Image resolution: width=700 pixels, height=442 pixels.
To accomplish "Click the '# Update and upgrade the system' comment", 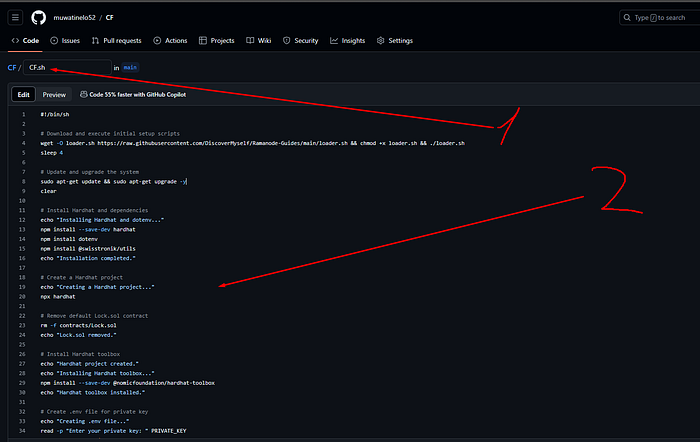I will click(x=89, y=172).
